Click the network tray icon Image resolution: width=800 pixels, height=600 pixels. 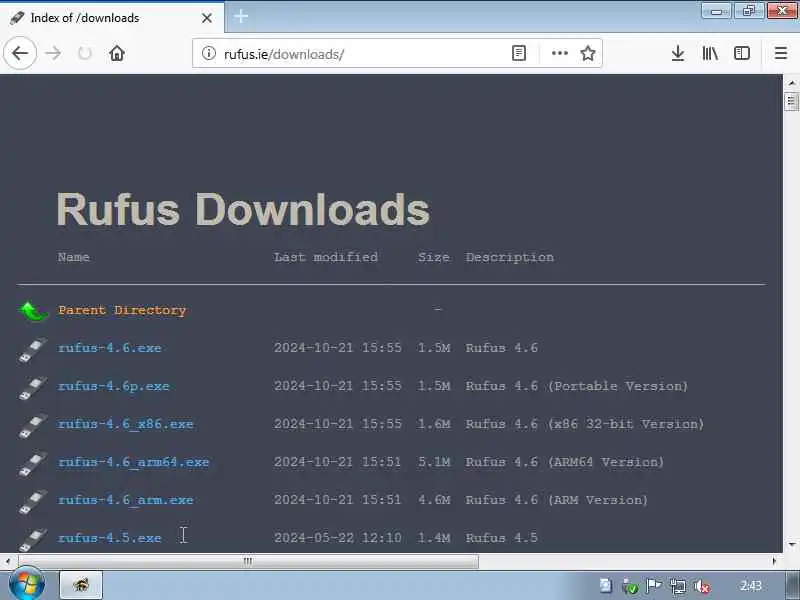point(678,586)
